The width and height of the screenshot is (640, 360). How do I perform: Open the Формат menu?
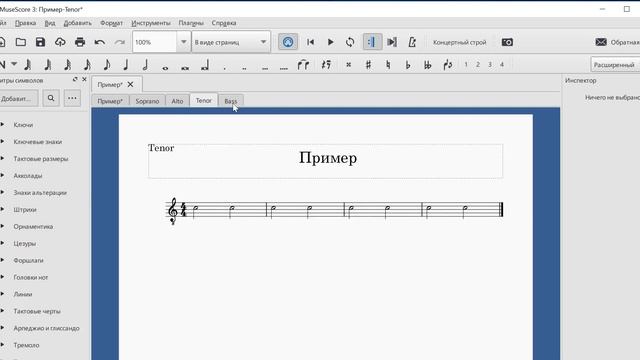(111, 23)
